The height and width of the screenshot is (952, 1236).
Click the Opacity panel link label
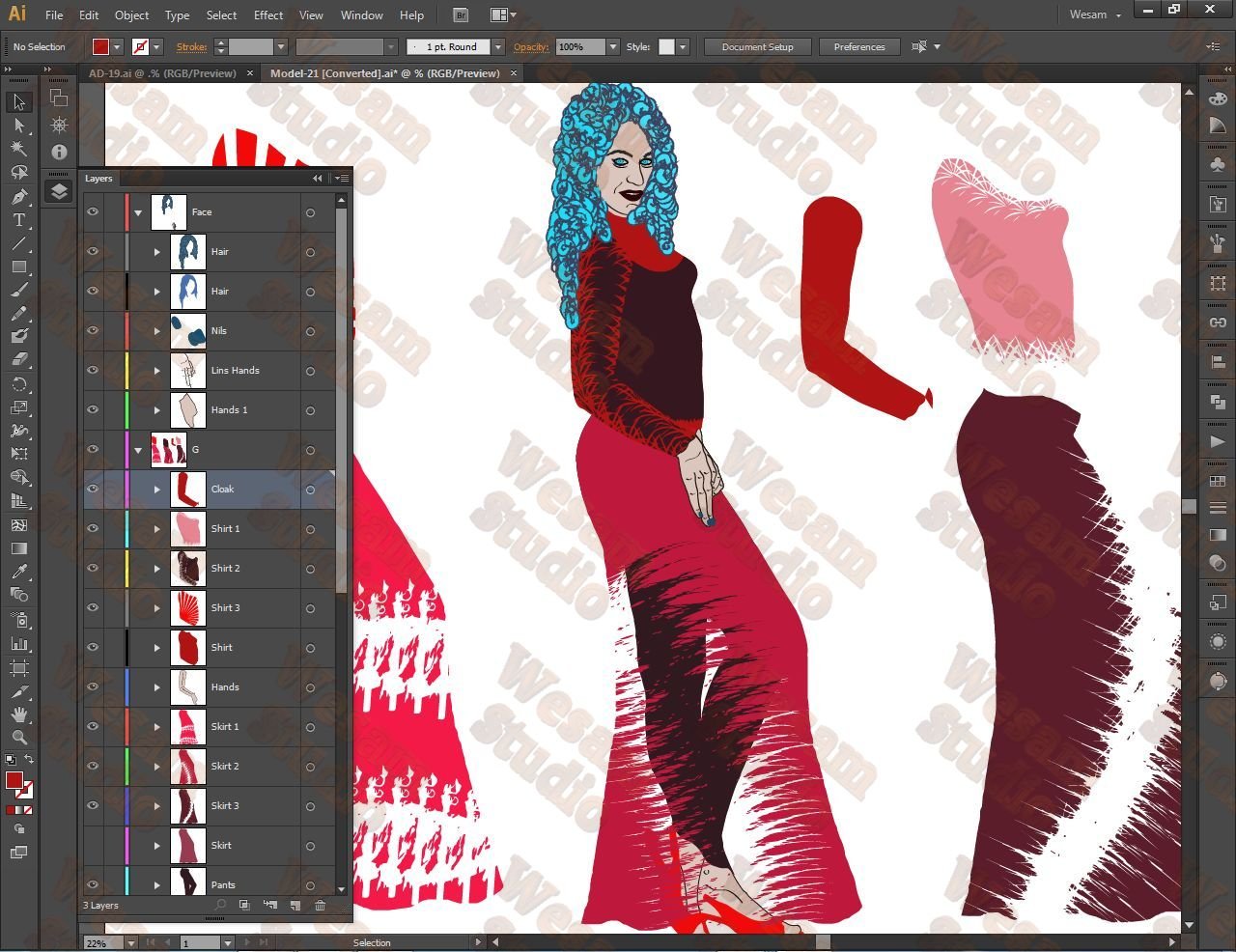[x=531, y=46]
